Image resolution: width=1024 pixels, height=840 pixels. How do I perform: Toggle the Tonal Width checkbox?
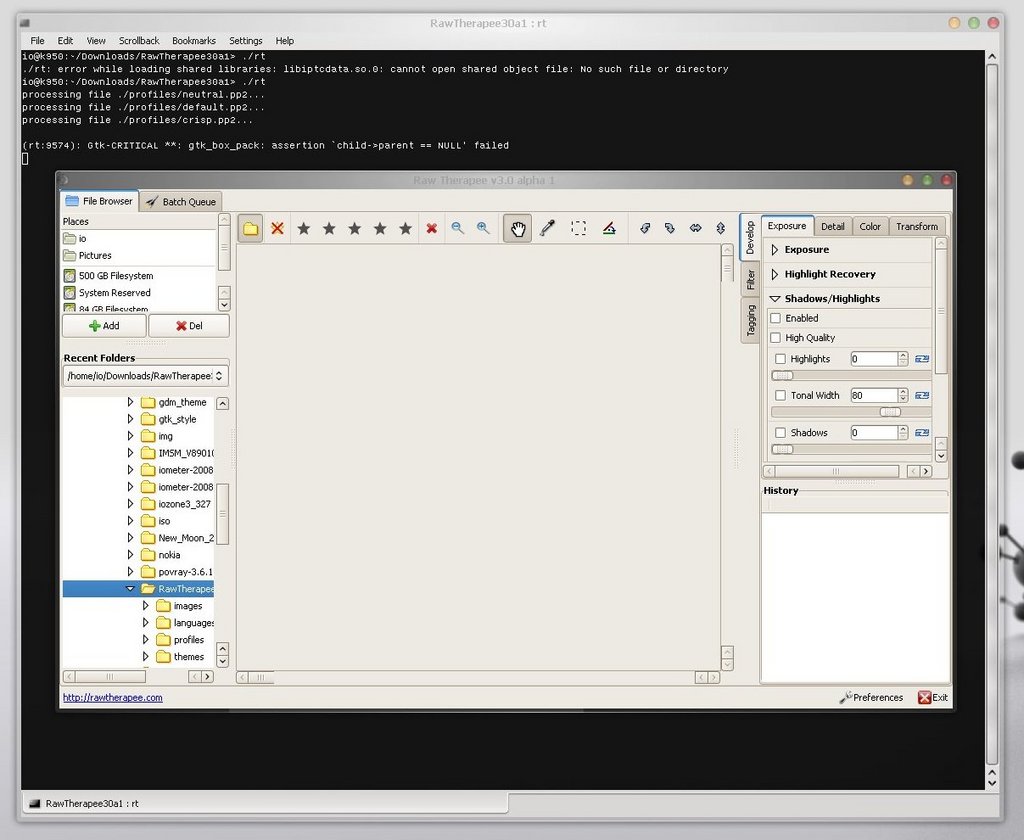click(780, 395)
